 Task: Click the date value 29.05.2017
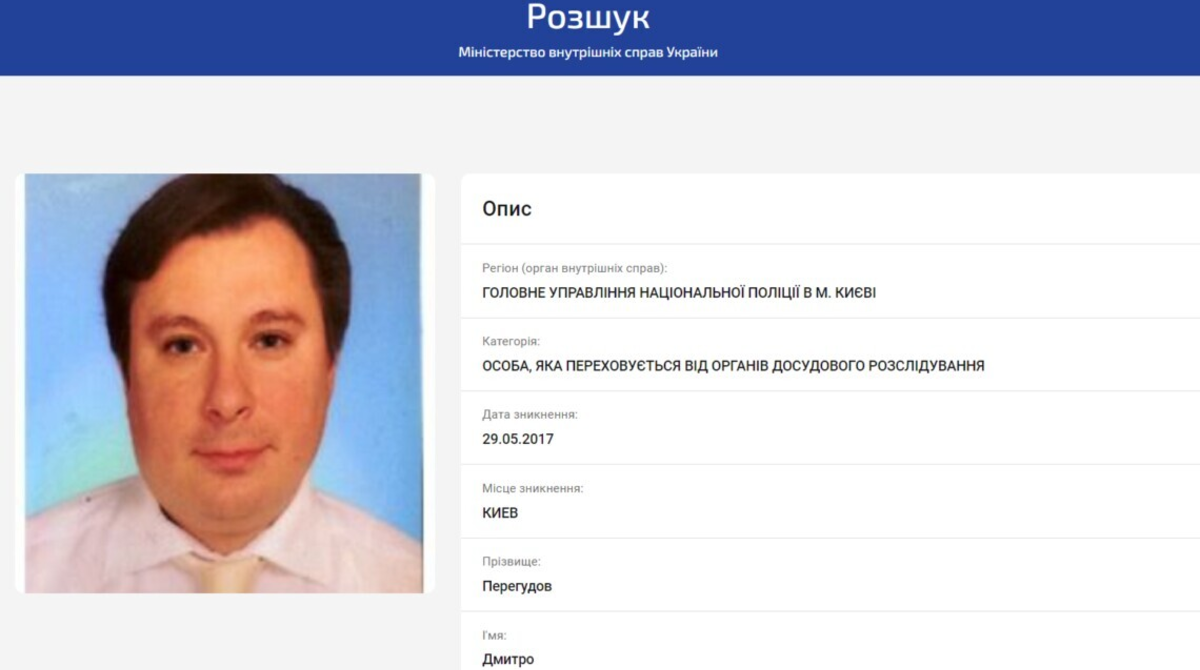point(518,439)
